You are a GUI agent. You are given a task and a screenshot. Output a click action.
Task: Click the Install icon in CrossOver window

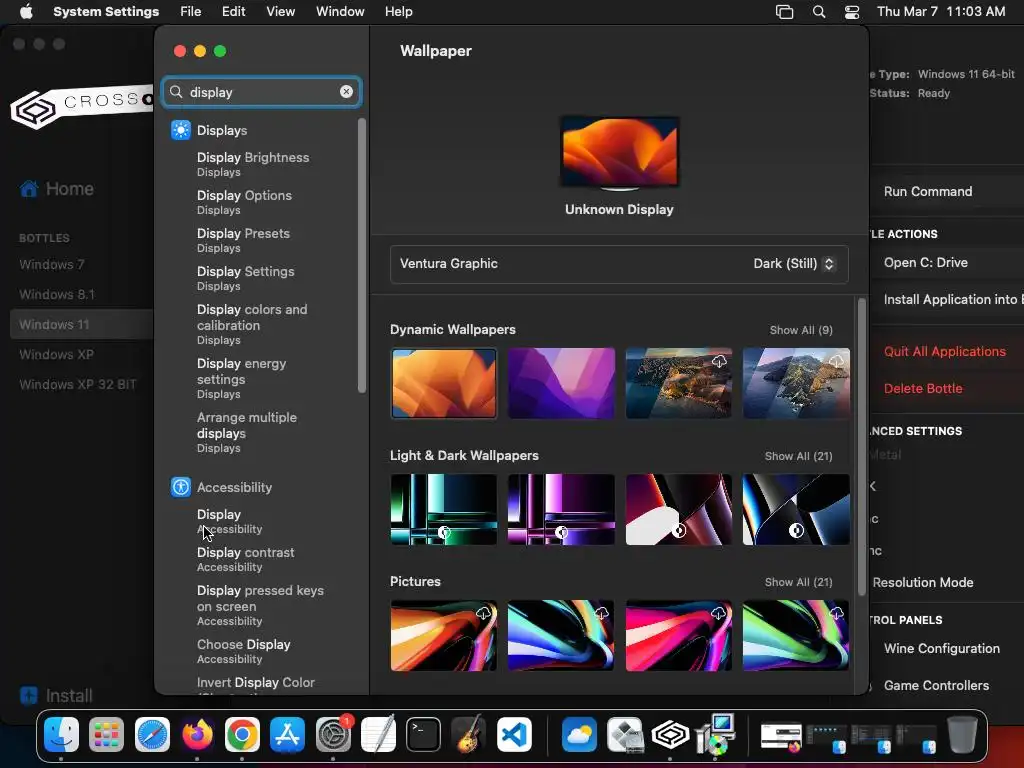pyautogui.click(x=29, y=696)
